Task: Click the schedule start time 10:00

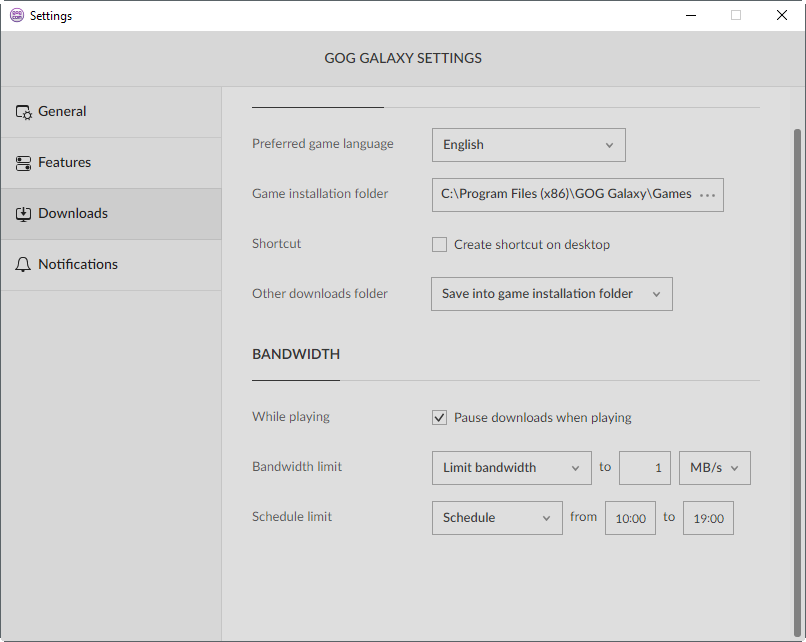Action: tap(630, 518)
